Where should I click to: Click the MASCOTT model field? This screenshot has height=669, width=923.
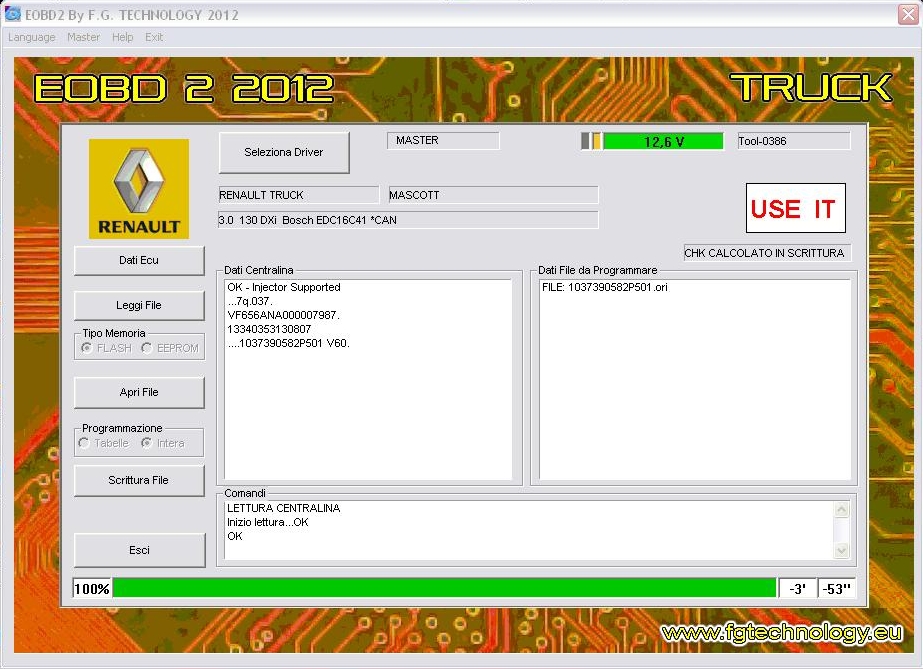(x=493, y=195)
